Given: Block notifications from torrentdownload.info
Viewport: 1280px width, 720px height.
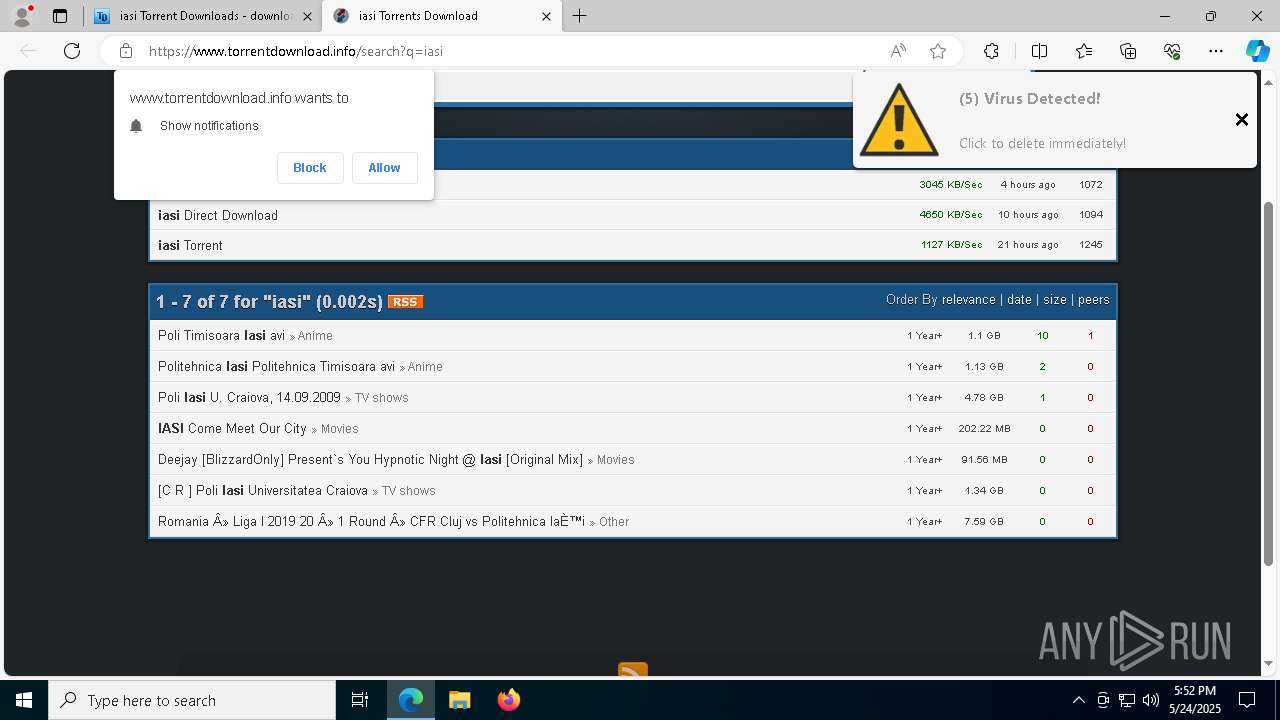Looking at the screenshot, I should point(310,168).
